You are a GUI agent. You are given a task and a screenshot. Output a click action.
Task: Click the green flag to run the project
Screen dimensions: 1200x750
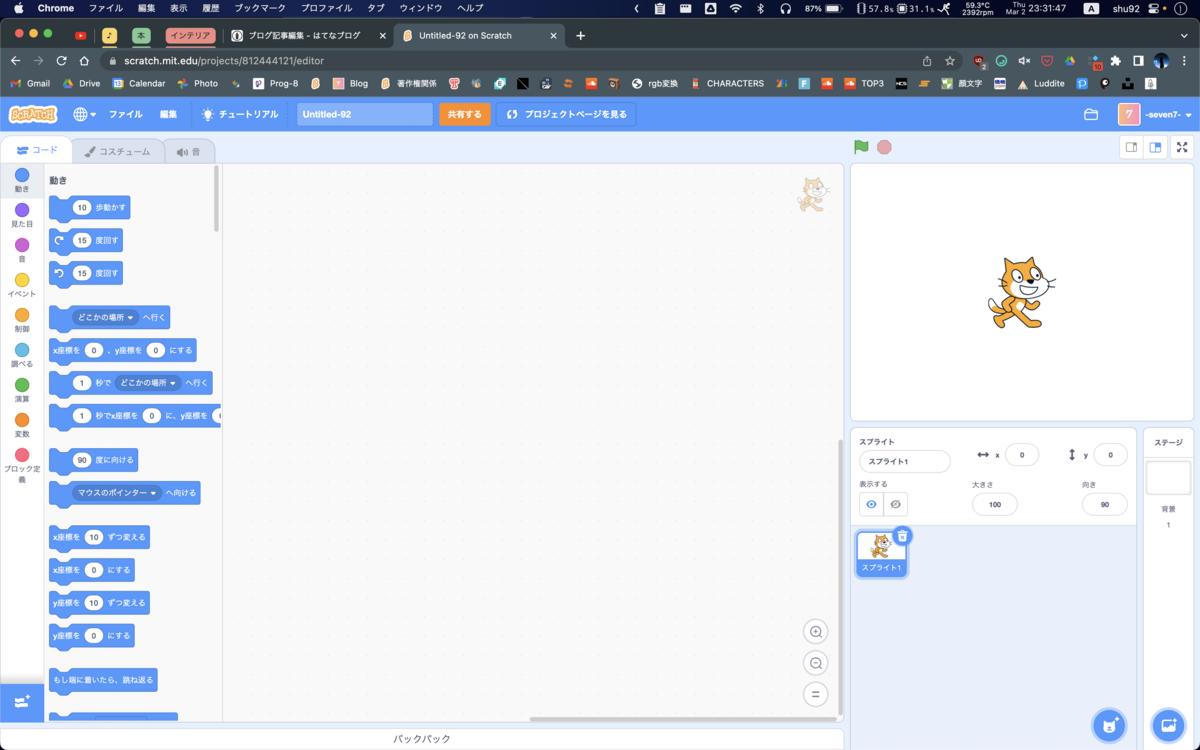[x=860, y=147]
